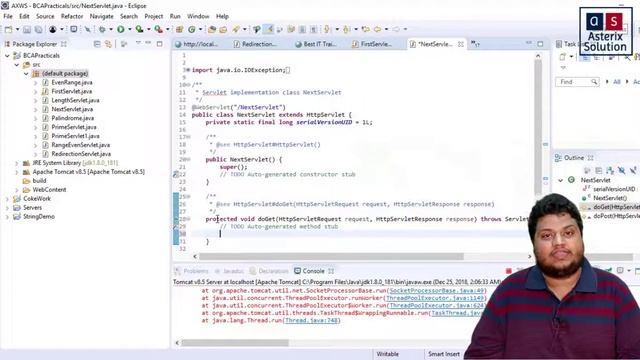The image size is (640, 360).
Task: Collapse NextServlet class in Outline
Action: pyautogui.click(x=561, y=180)
